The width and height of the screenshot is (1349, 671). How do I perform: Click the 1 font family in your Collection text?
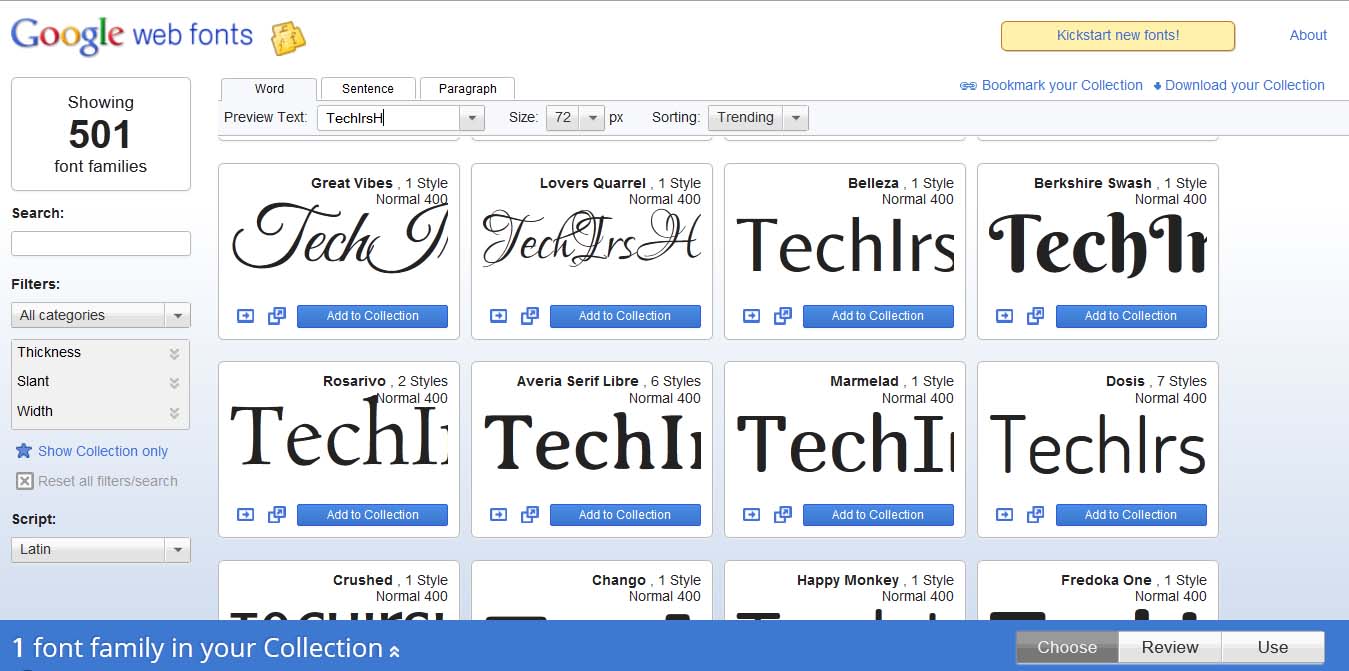[x=197, y=648]
